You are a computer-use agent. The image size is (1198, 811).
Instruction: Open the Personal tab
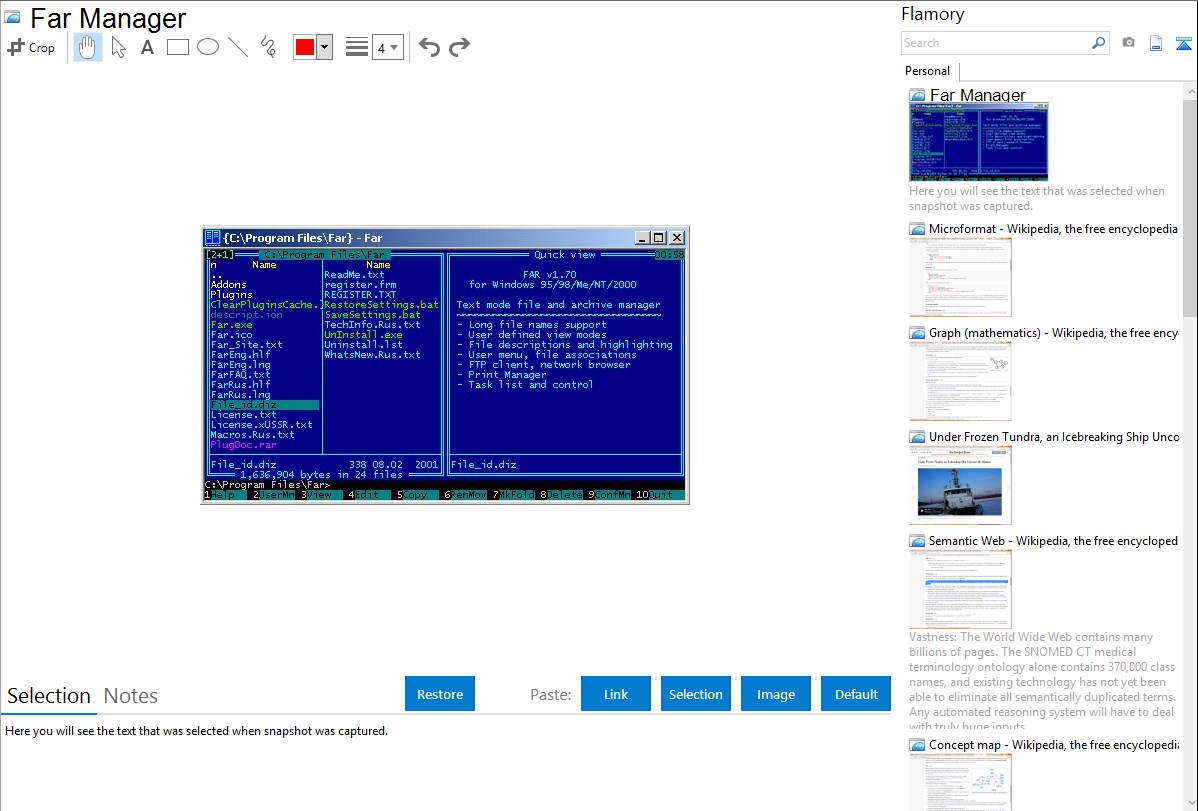pos(927,71)
